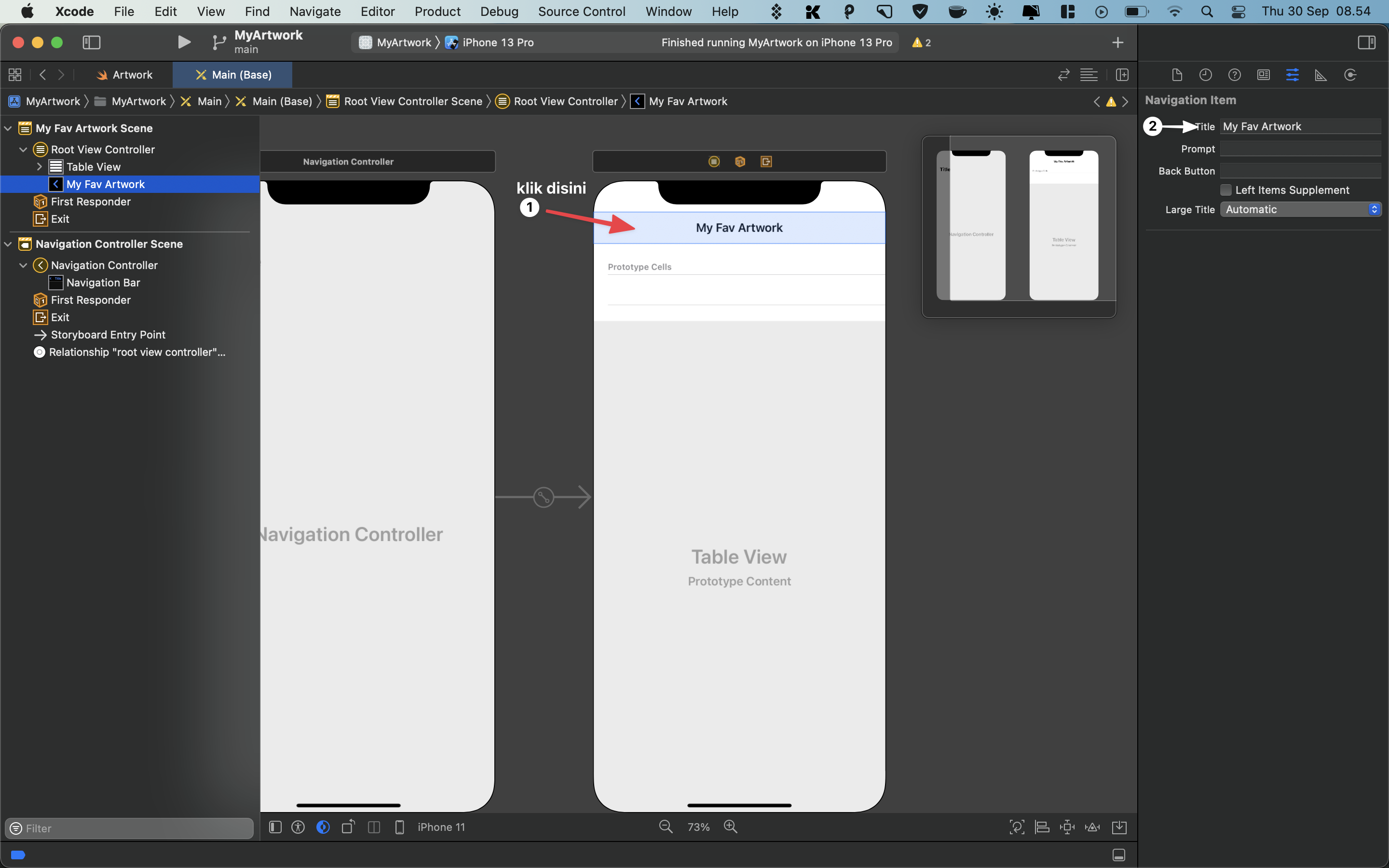Viewport: 1389px width, 868px height.
Task: Click the Wi-Fi icon in menu bar
Action: tap(1174, 12)
